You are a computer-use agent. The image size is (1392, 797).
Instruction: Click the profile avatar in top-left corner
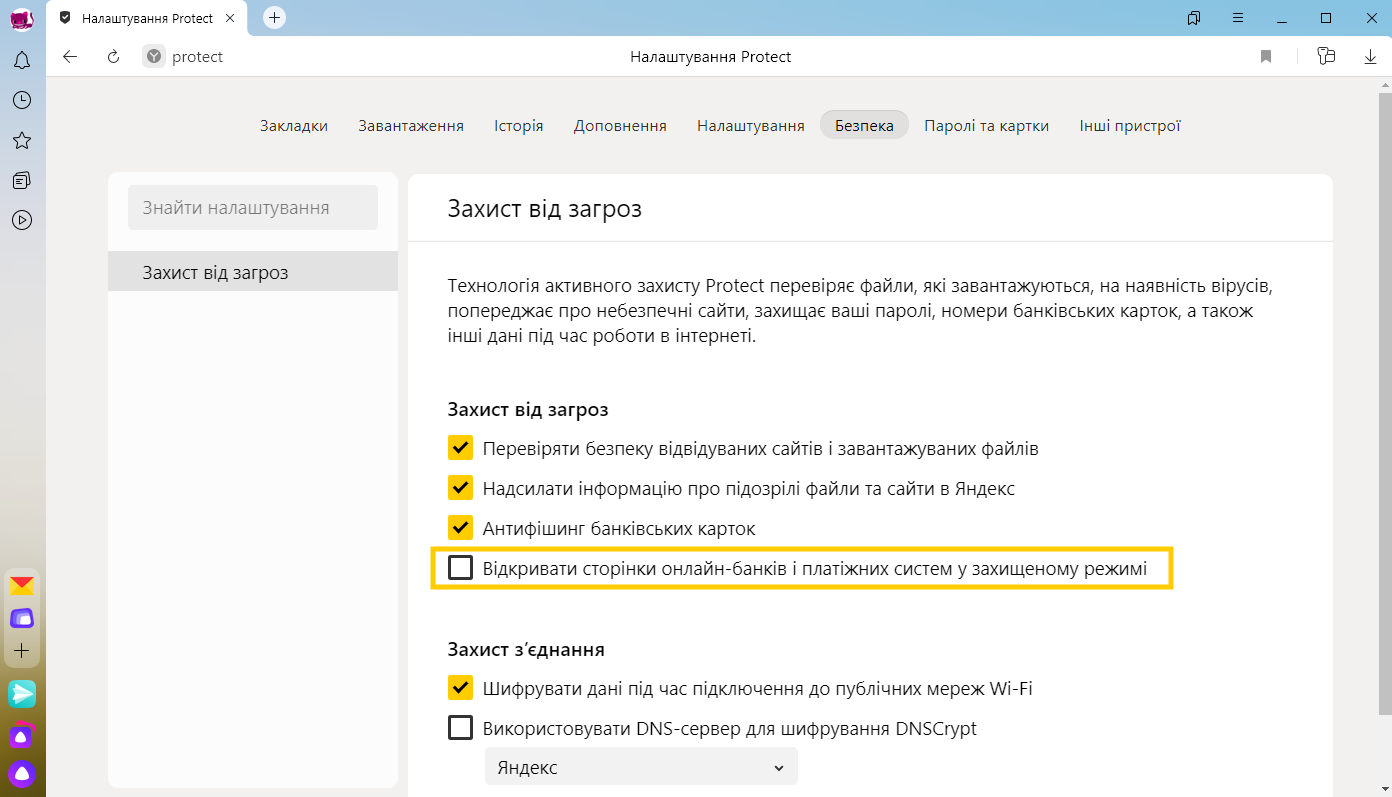click(22, 19)
